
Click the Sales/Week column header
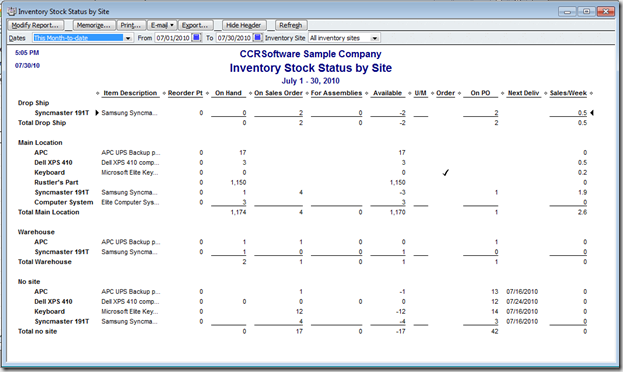click(x=568, y=93)
